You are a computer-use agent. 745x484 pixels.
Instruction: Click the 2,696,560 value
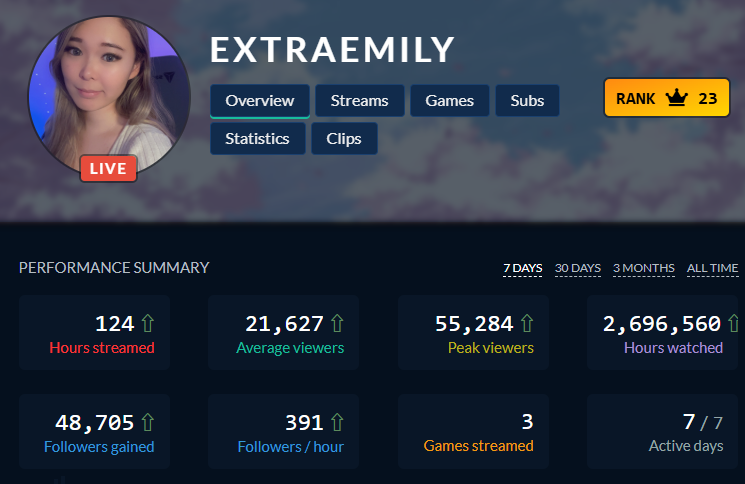pos(662,324)
